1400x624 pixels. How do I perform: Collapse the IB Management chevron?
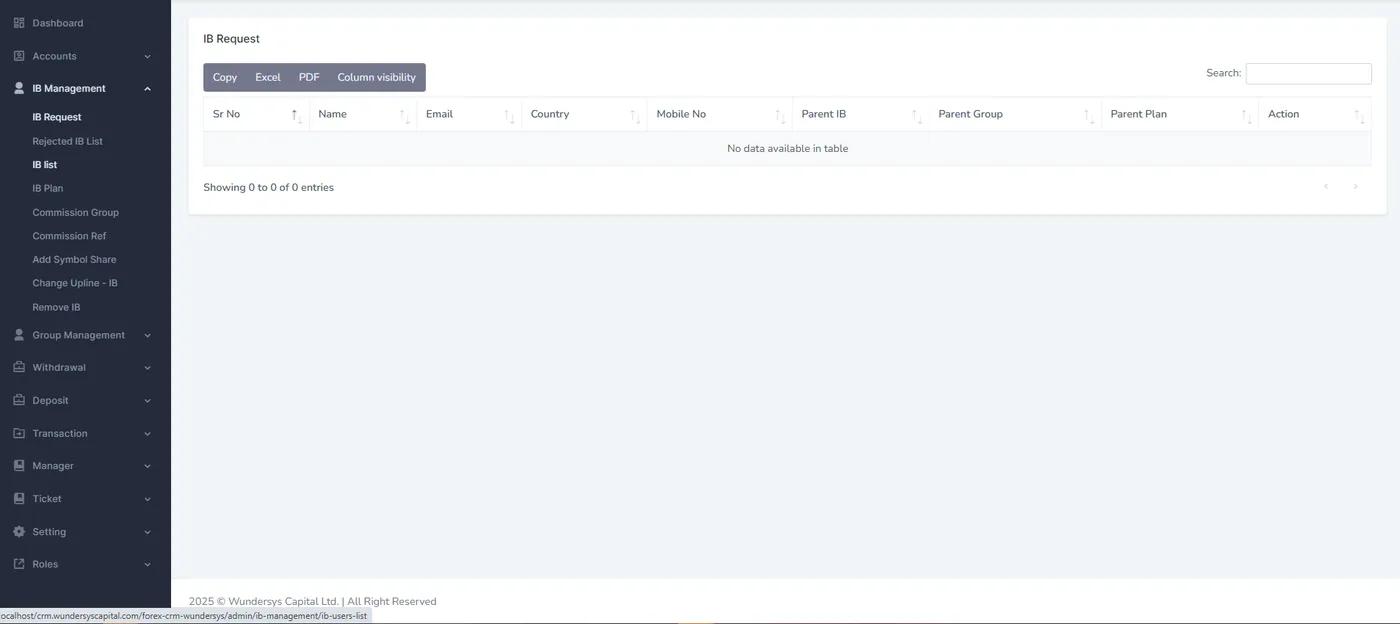pyautogui.click(x=147, y=88)
